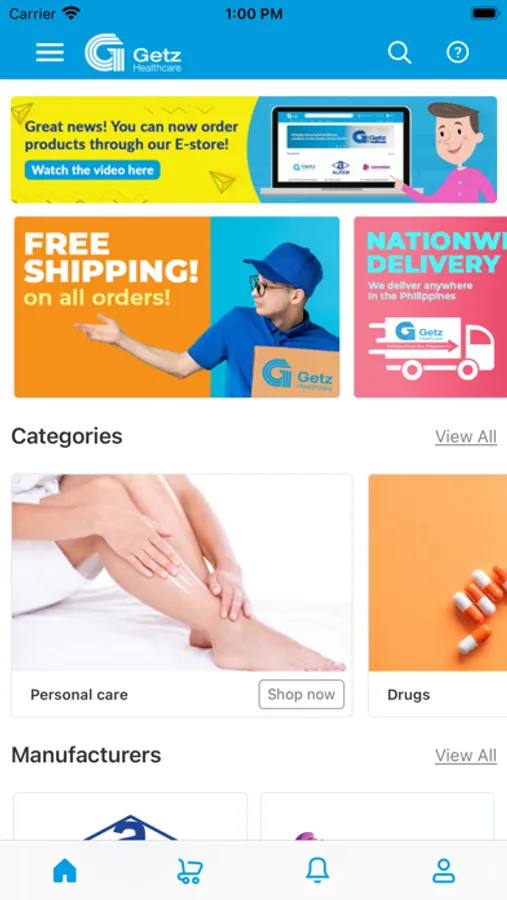Select the Personal care category image
Viewport: 507px width, 900px height.
pos(181,573)
